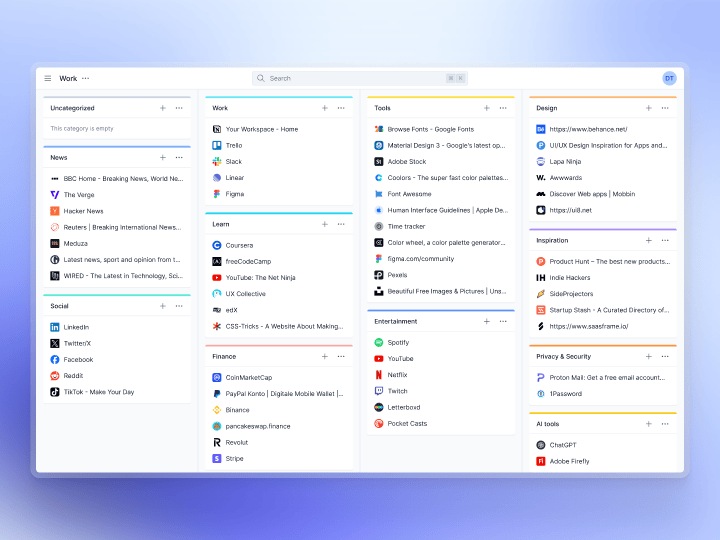The height and width of the screenshot is (540, 720).
Task: Click the Reddit bookmark icon
Action: 55,376
